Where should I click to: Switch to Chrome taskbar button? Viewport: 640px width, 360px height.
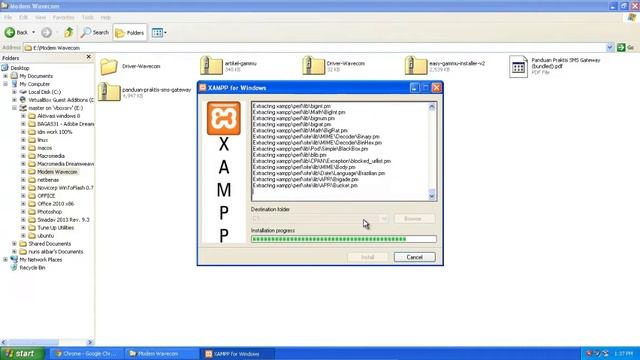coord(86,354)
